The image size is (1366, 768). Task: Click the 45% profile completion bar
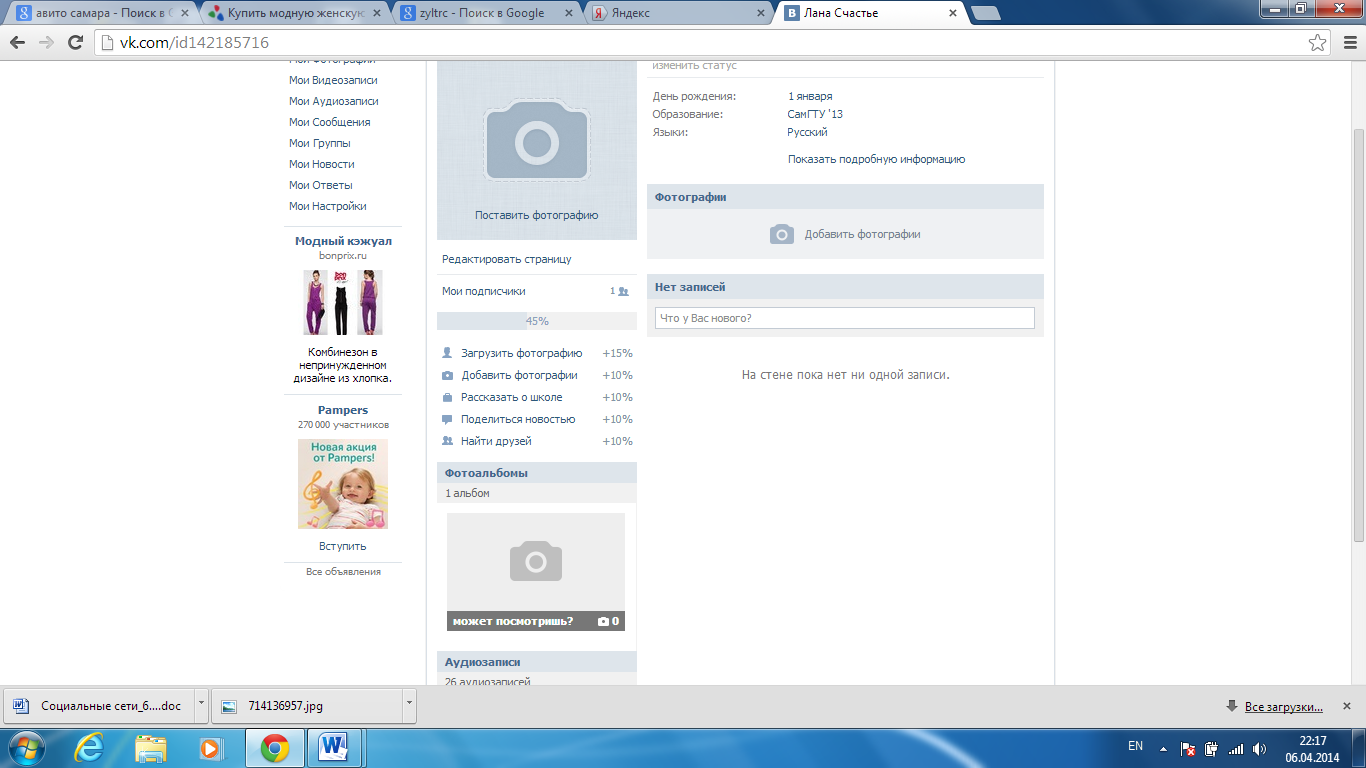[x=537, y=321]
